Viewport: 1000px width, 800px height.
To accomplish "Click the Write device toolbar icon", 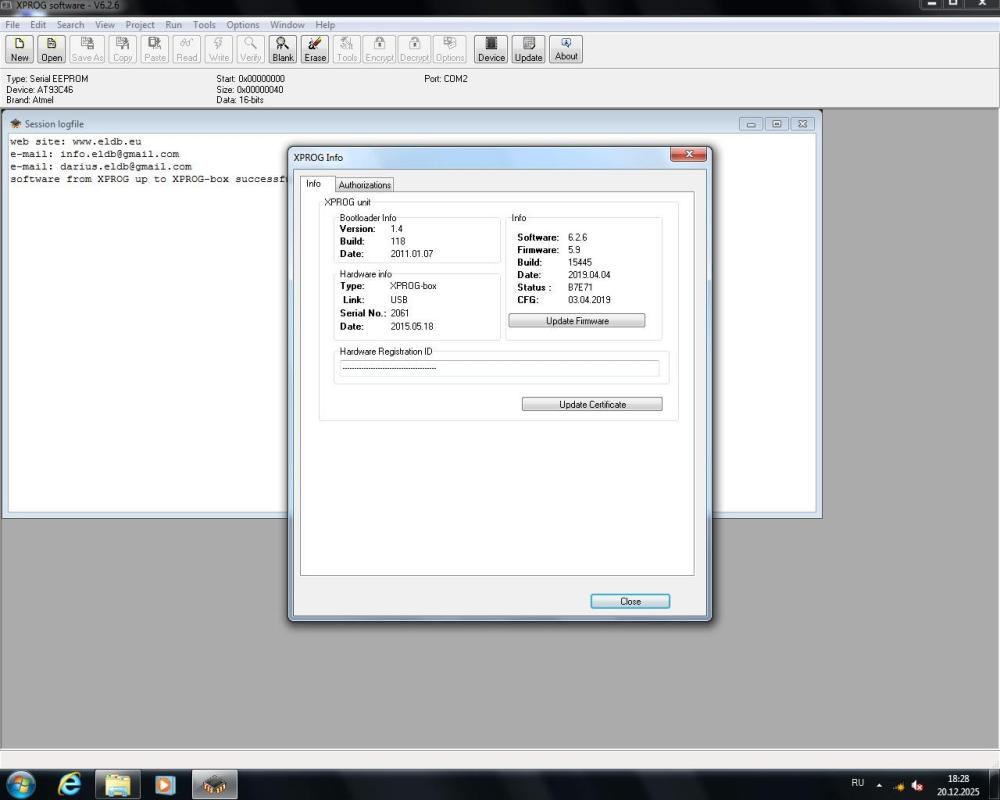I will pyautogui.click(x=219, y=49).
